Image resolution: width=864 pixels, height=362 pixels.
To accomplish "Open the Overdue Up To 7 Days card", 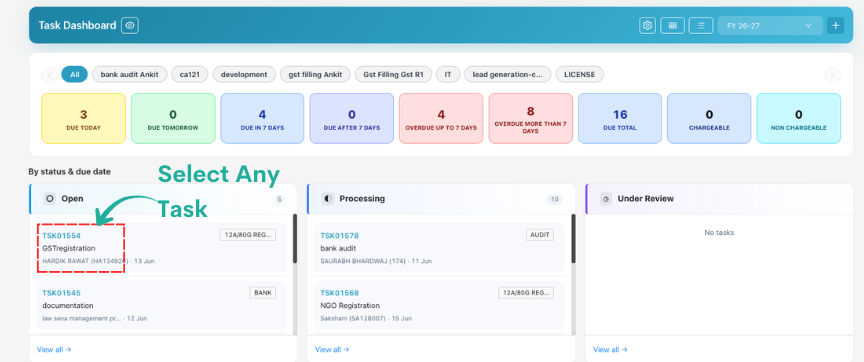I will point(441,118).
